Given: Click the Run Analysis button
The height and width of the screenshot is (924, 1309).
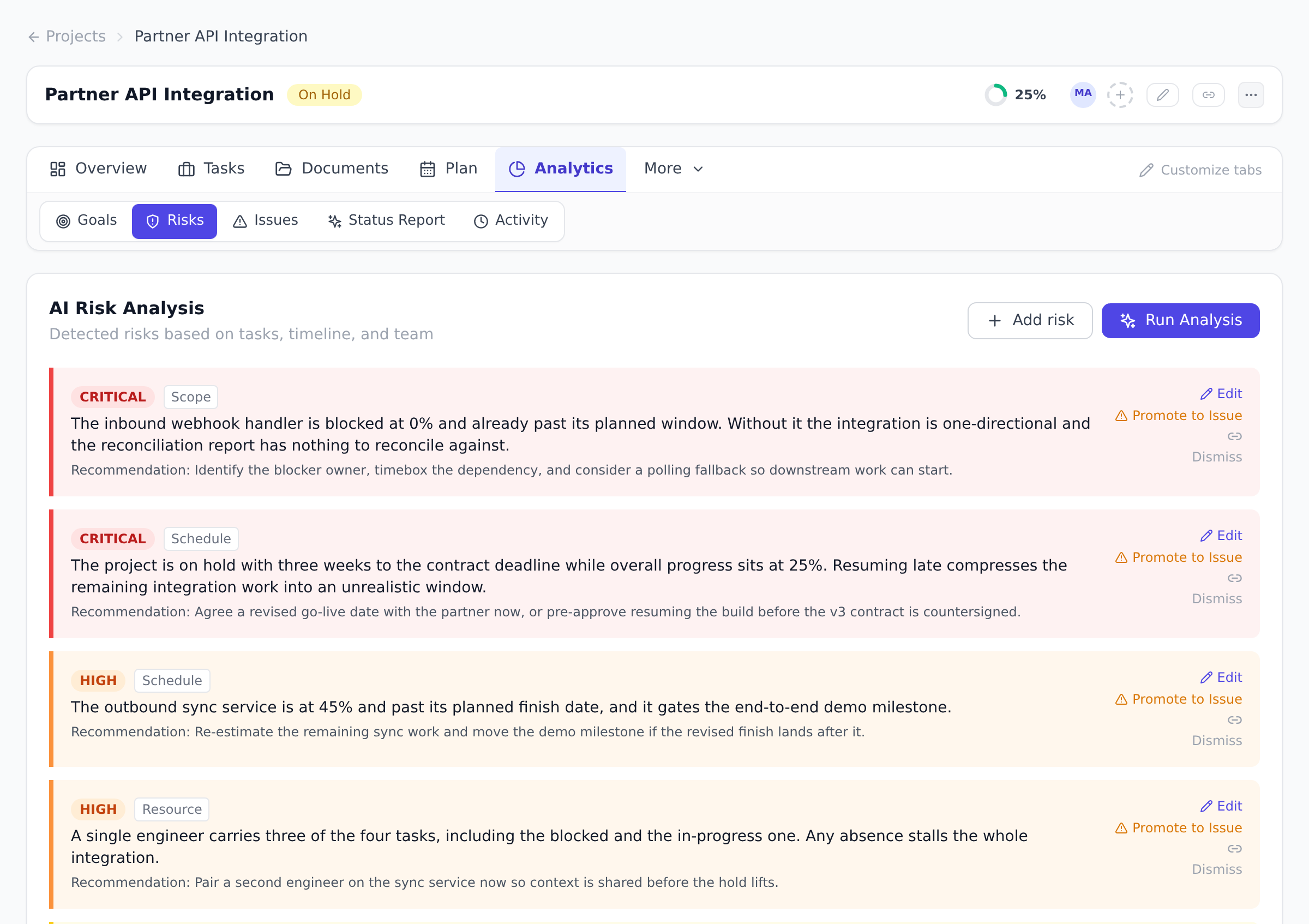Looking at the screenshot, I should tap(1180, 320).
